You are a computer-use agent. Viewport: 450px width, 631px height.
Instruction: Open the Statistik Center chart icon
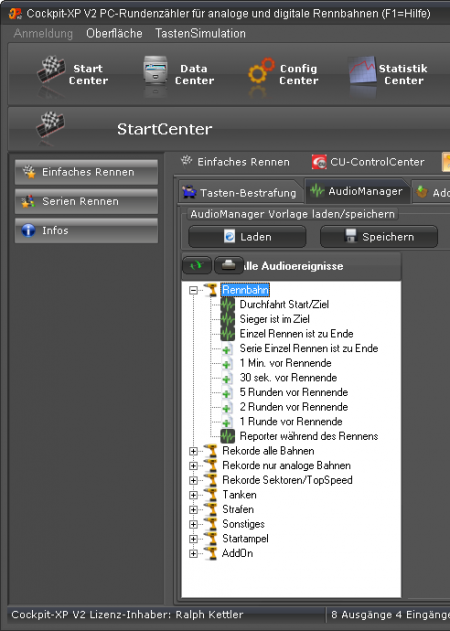(x=363, y=70)
